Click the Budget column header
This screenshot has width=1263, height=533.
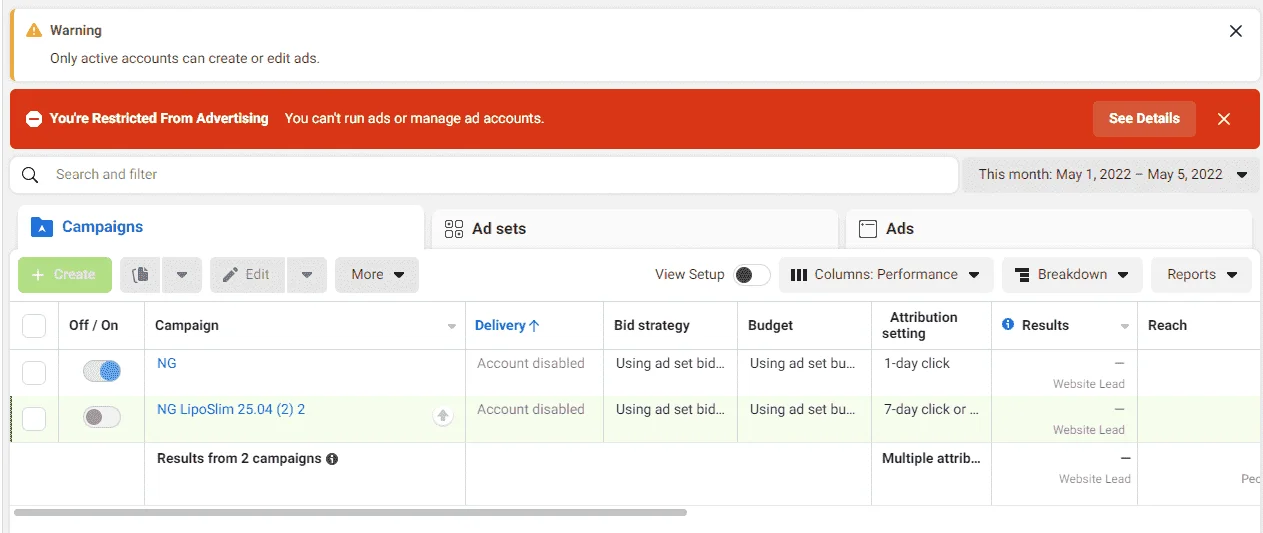pos(770,326)
